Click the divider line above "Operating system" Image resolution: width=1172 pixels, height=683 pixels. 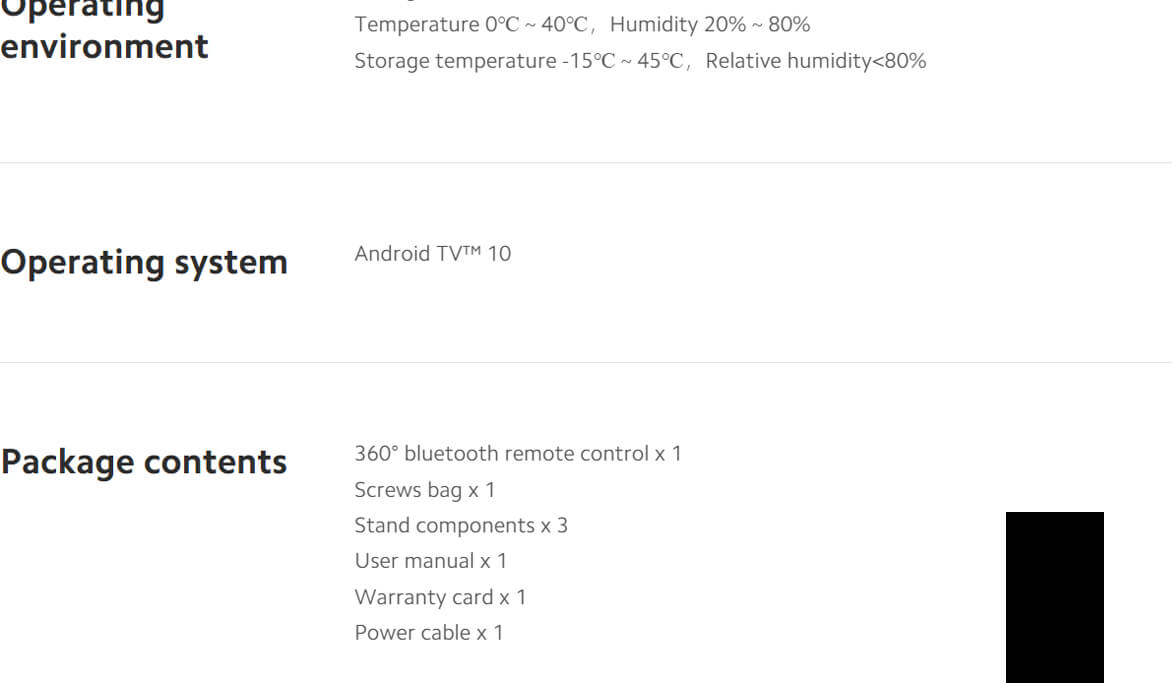(586, 162)
